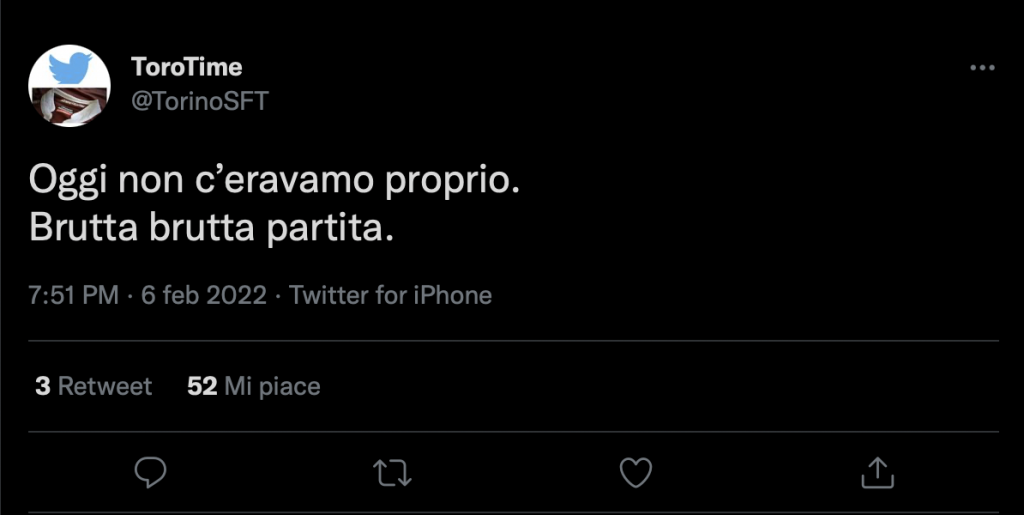The image size is (1024, 515).
Task: Click the reply speech bubble icon
Action: (150, 471)
